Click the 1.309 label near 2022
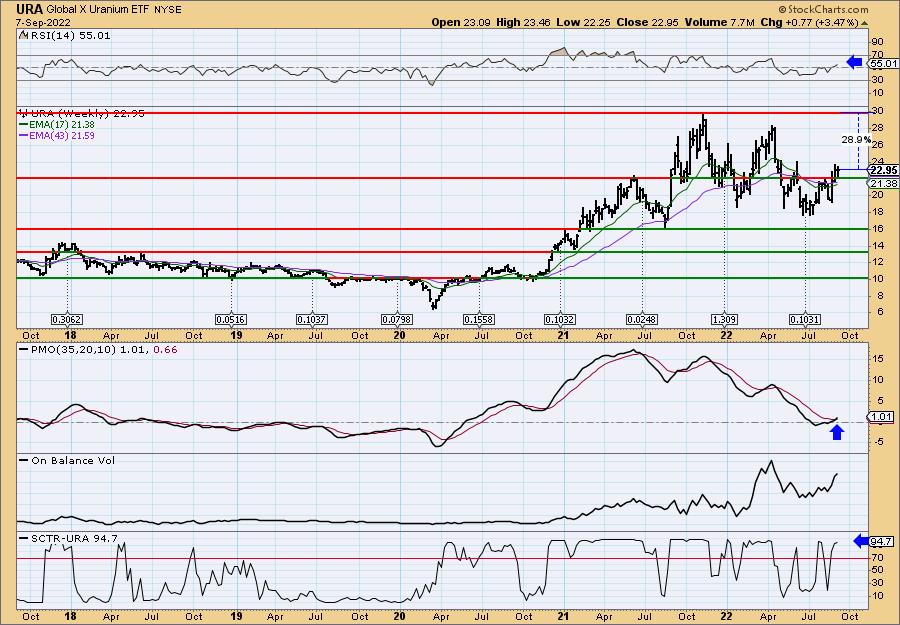The width and height of the screenshot is (900, 625). tap(724, 319)
